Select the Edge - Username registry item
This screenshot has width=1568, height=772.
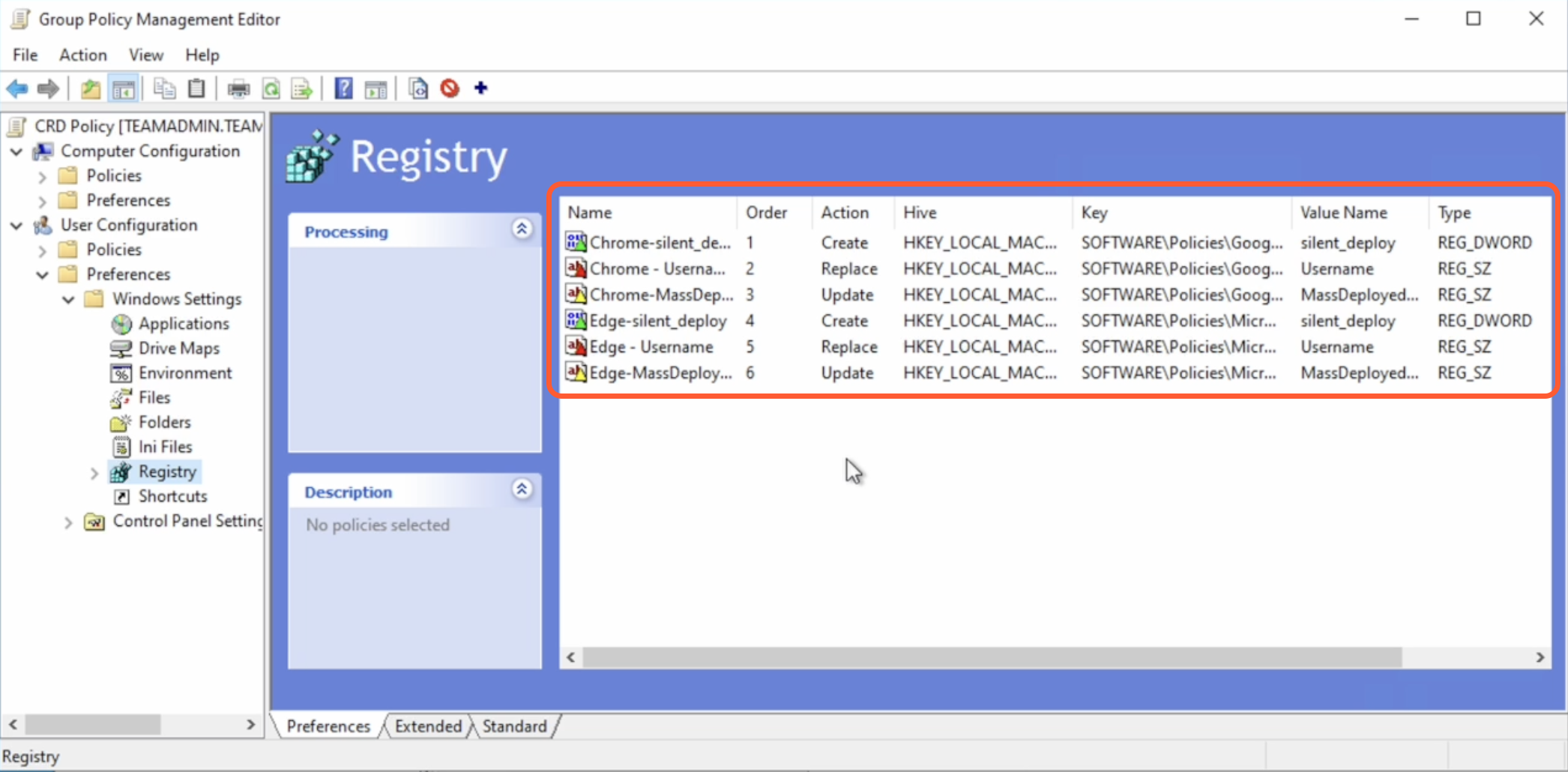(x=651, y=347)
